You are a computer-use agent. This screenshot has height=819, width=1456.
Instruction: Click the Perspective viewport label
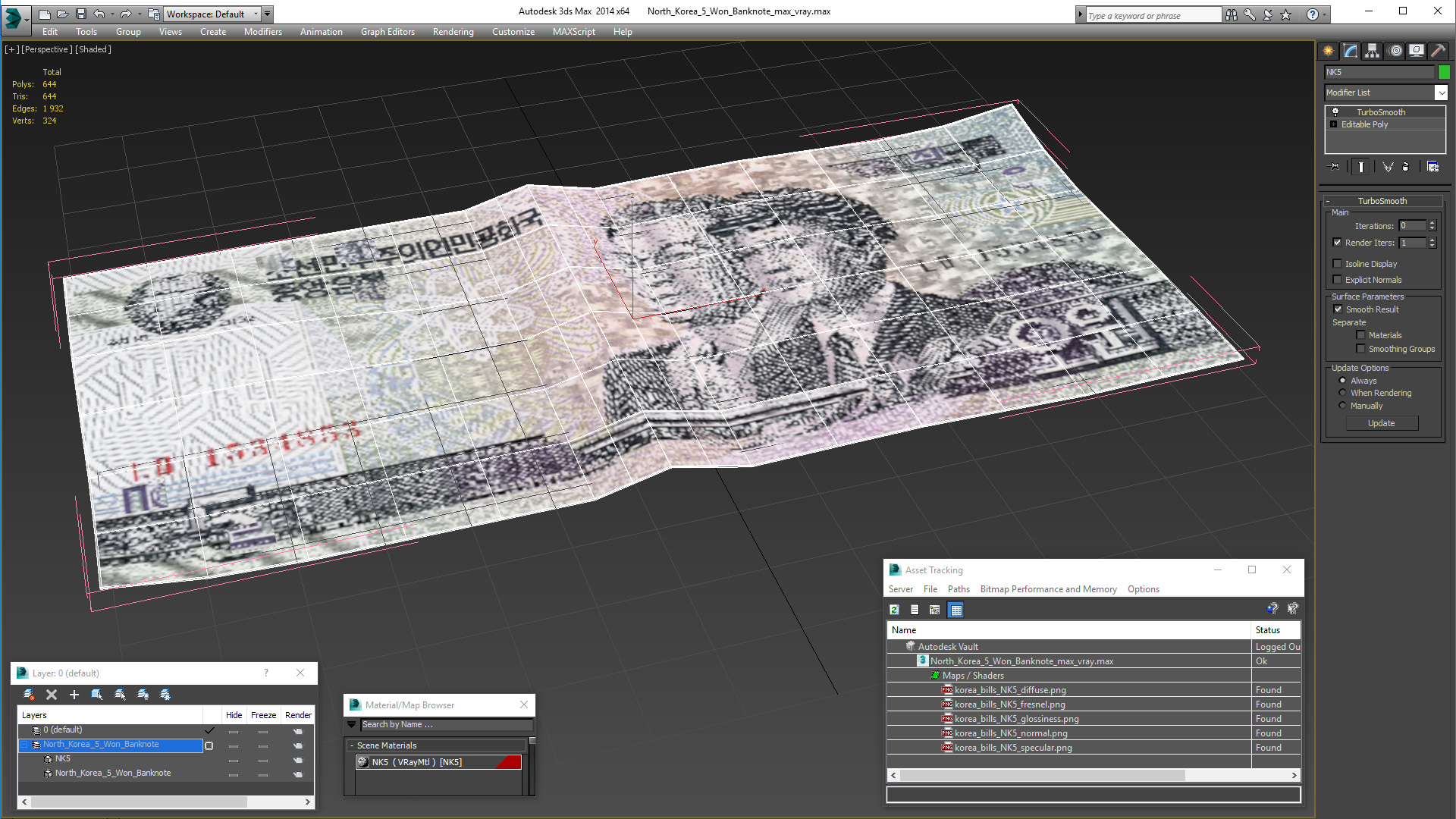[47, 49]
